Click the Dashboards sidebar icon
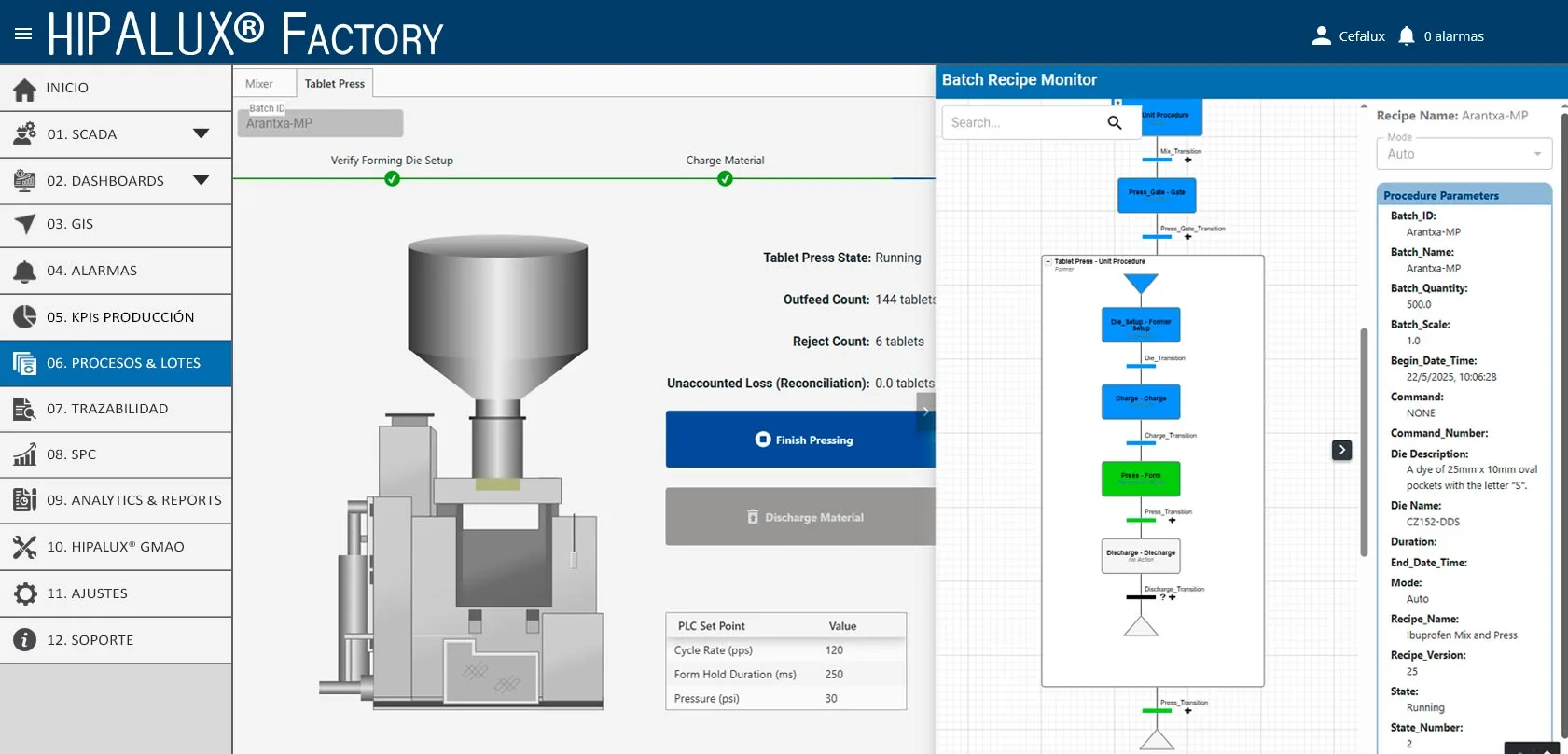 25,180
